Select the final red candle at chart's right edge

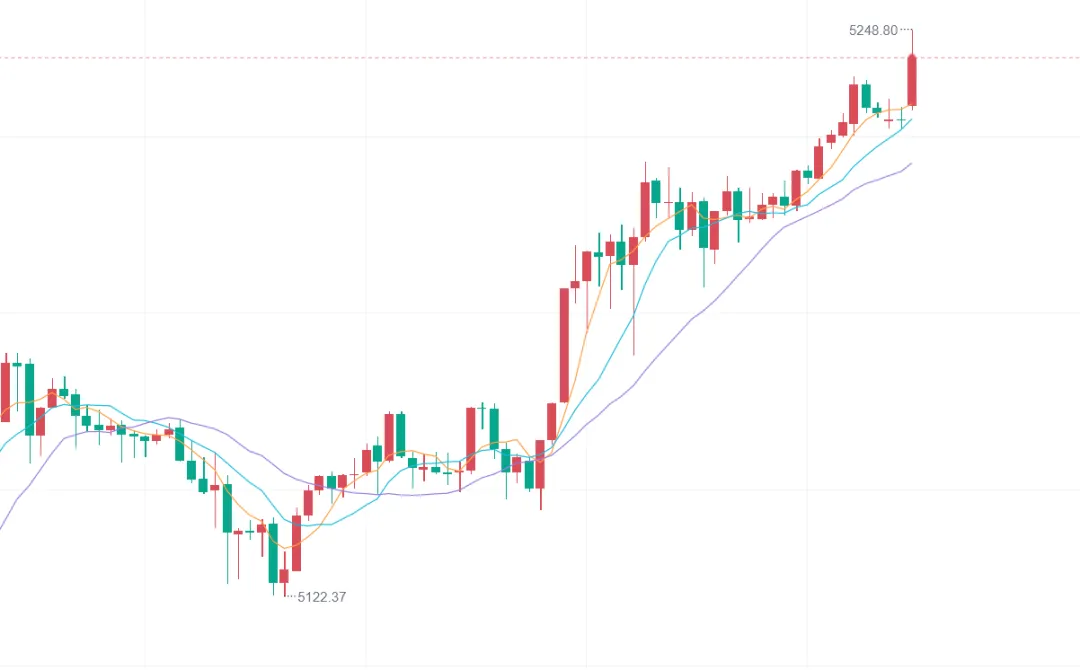[x=912, y=80]
